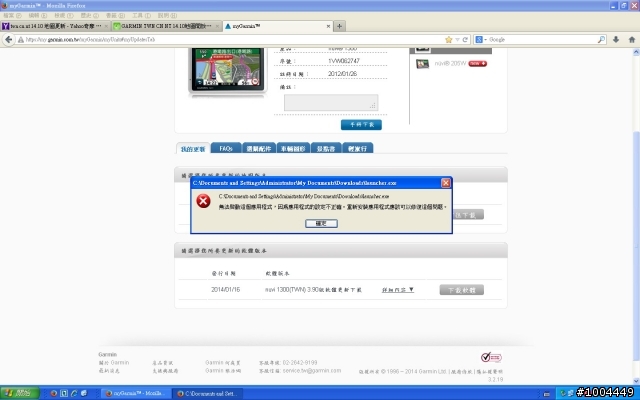Select the 我的更新 page tab
The height and width of the screenshot is (400, 640).
click(x=193, y=149)
